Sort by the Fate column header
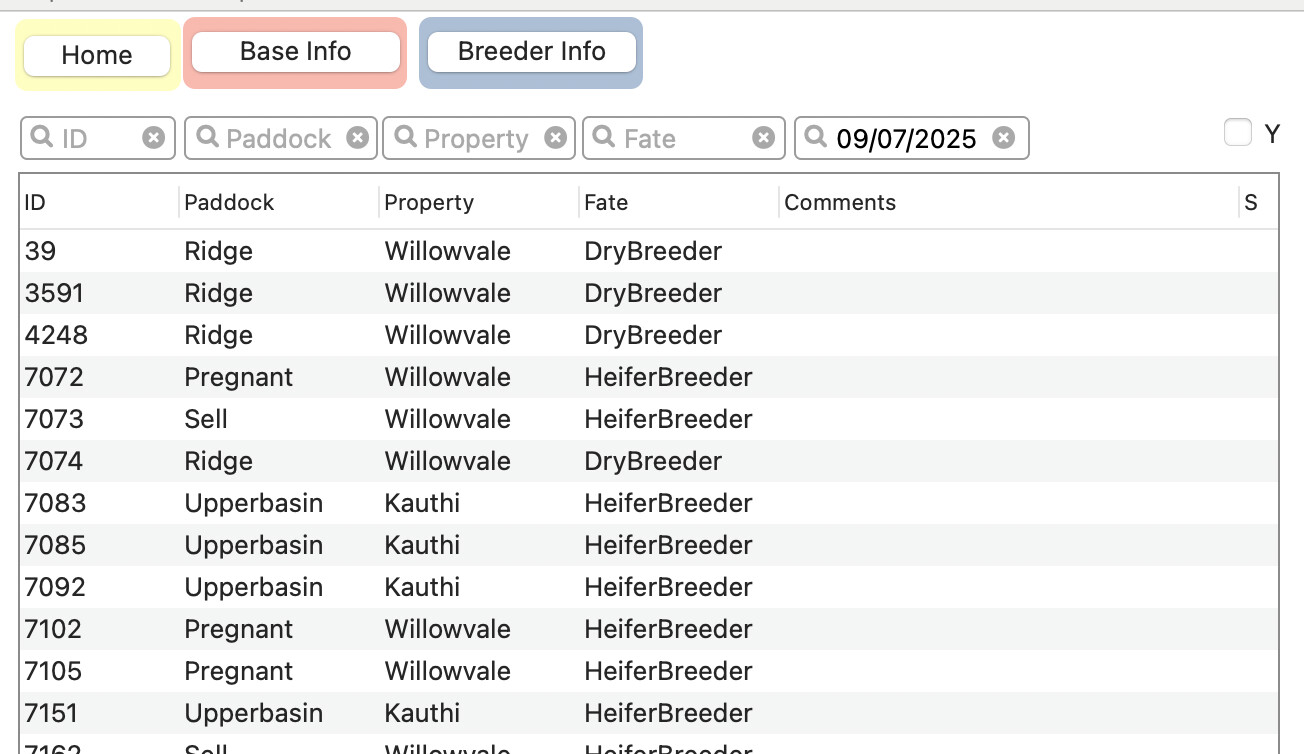This screenshot has height=754, width=1304. [x=679, y=202]
